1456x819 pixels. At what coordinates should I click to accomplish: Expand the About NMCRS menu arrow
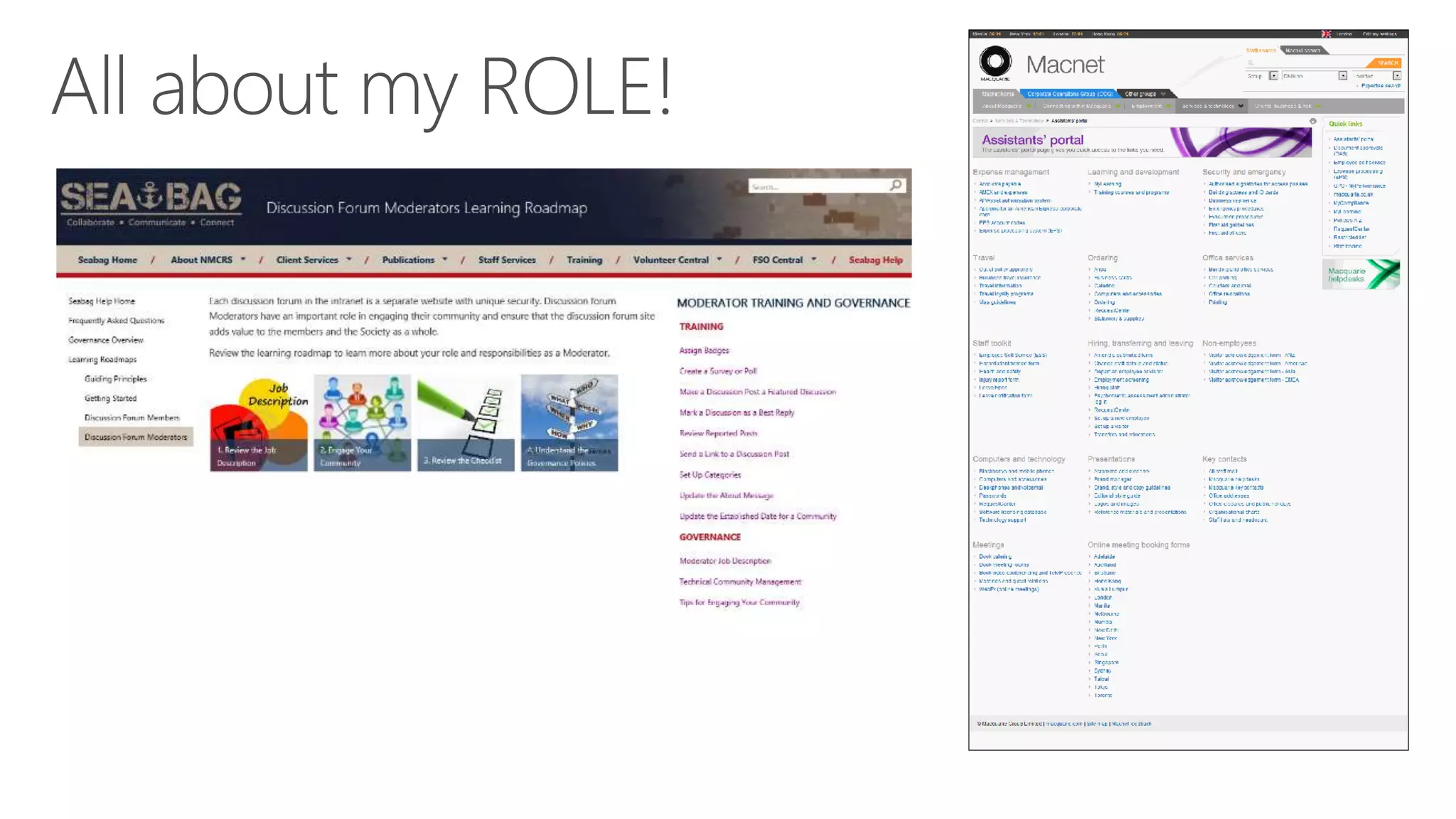[x=243, y=259]
